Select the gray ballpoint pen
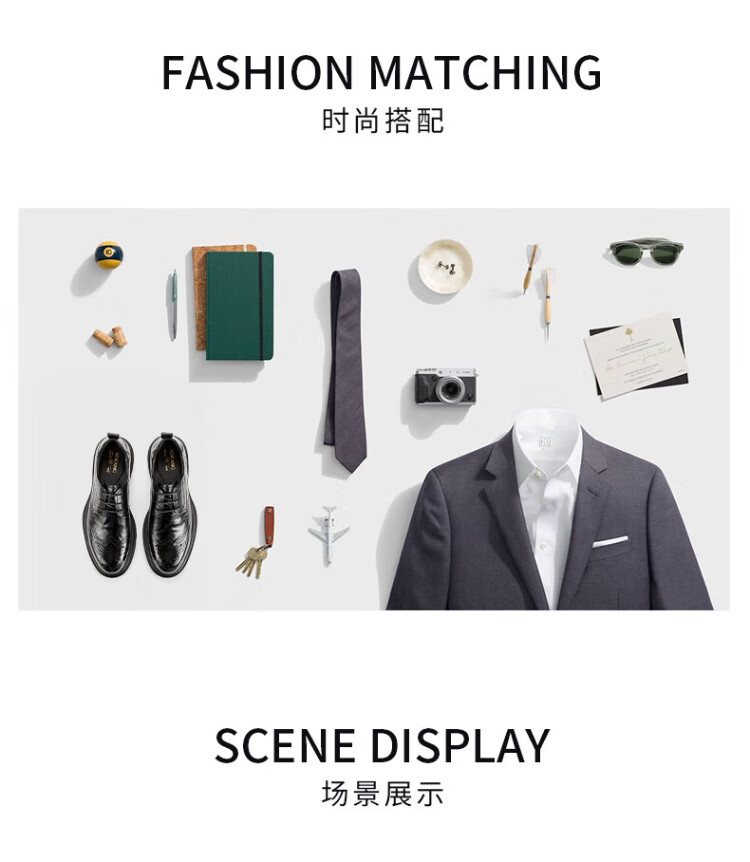 173,304
